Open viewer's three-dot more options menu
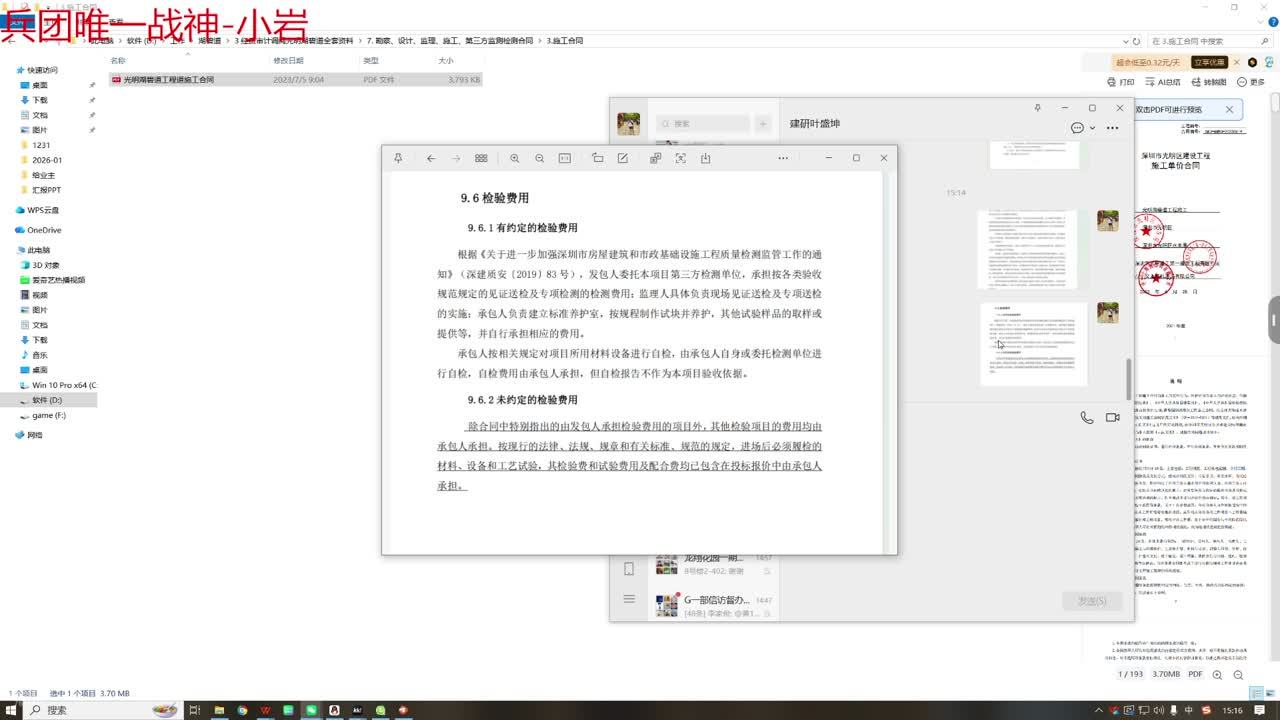1280x720 pixels. click(783, 158)
